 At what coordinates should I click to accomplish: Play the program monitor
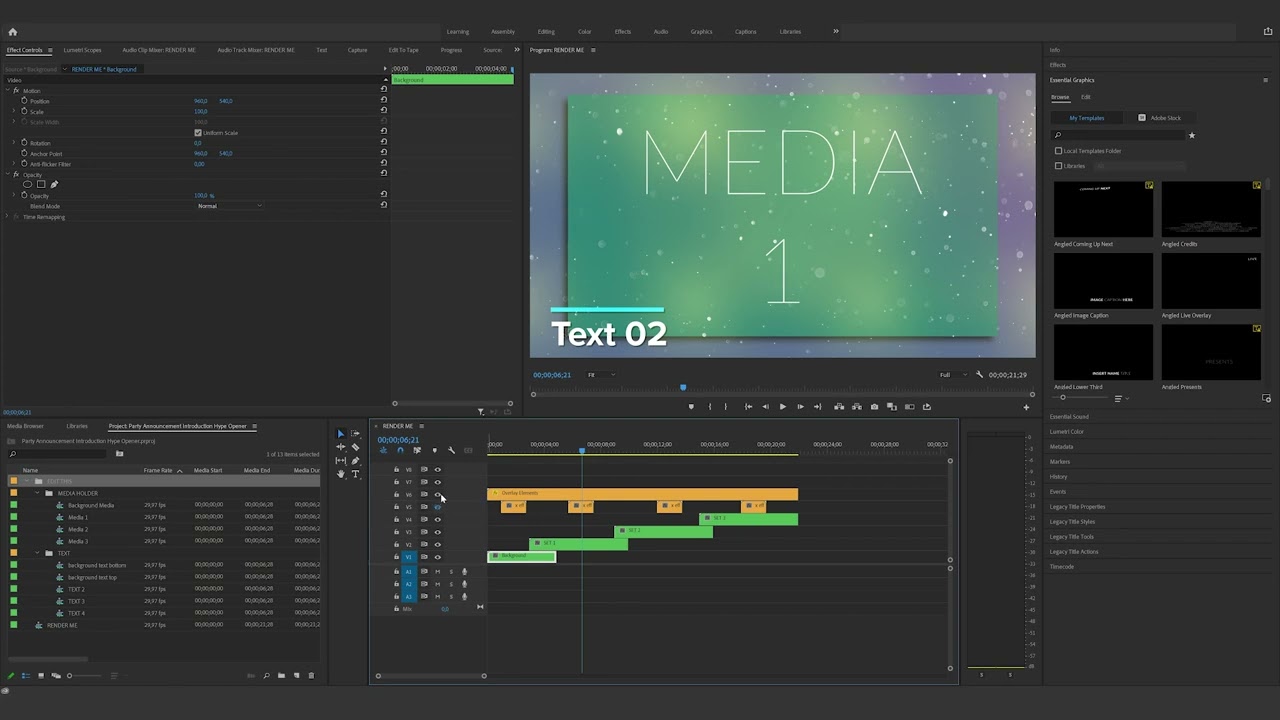782,407
